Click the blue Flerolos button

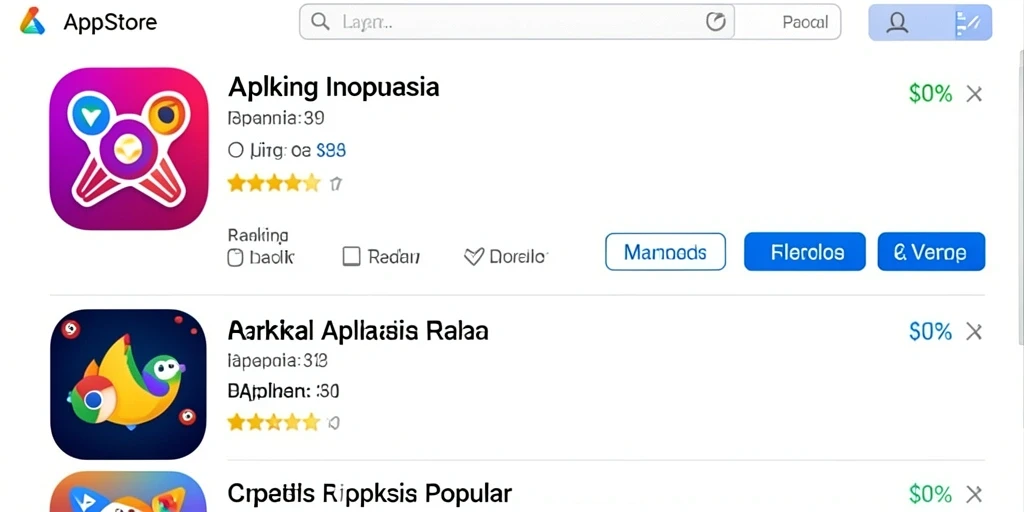(x=805, y=251)
